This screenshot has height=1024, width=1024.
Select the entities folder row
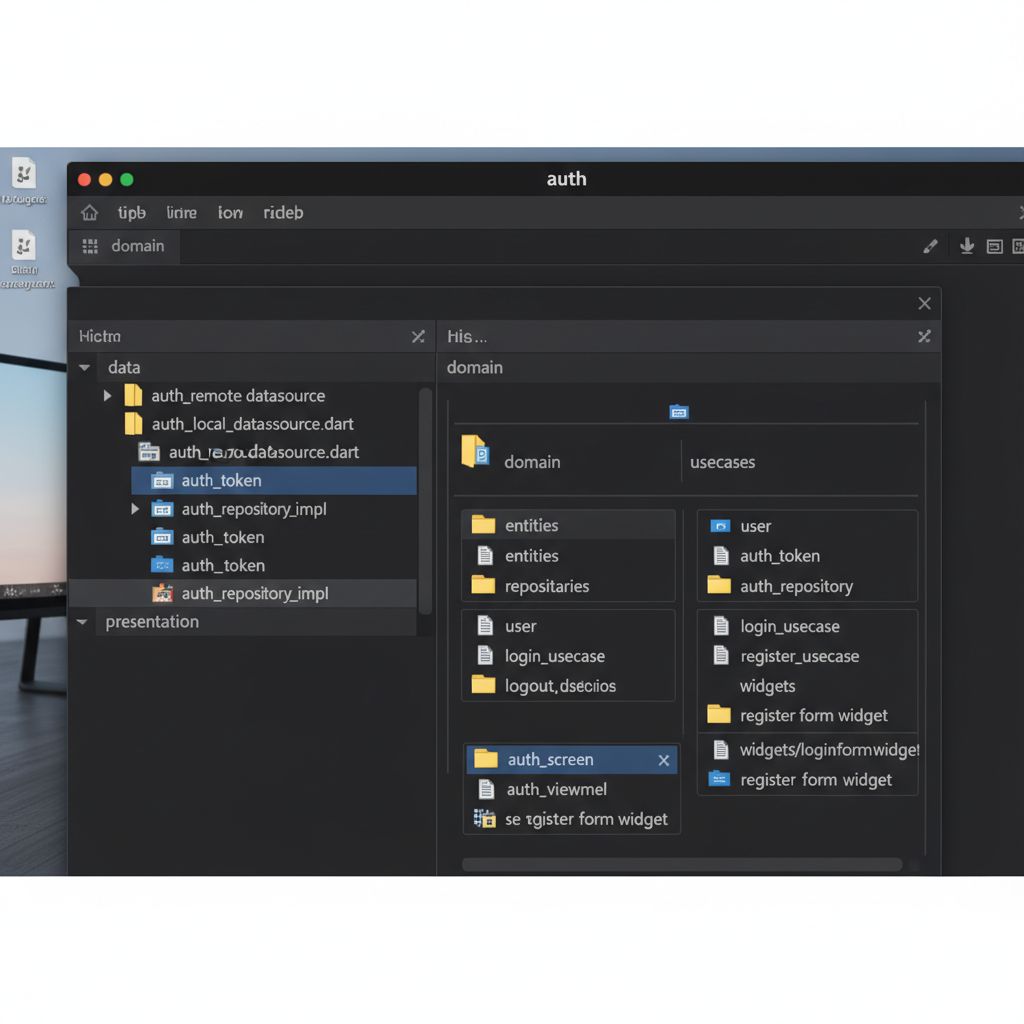coord(569,526)
